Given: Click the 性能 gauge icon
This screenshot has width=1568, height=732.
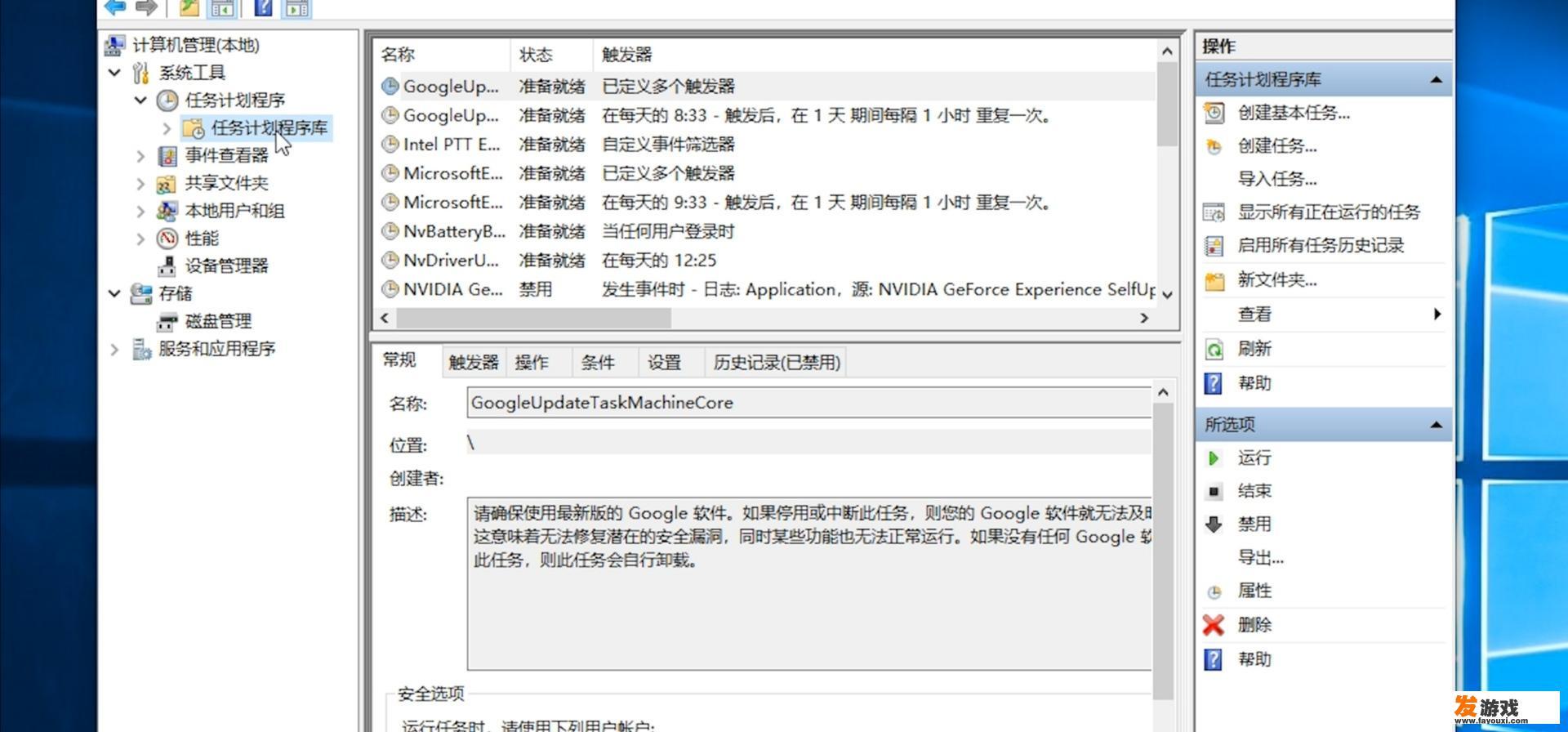Looking at the screenshot, I should 167,239.
